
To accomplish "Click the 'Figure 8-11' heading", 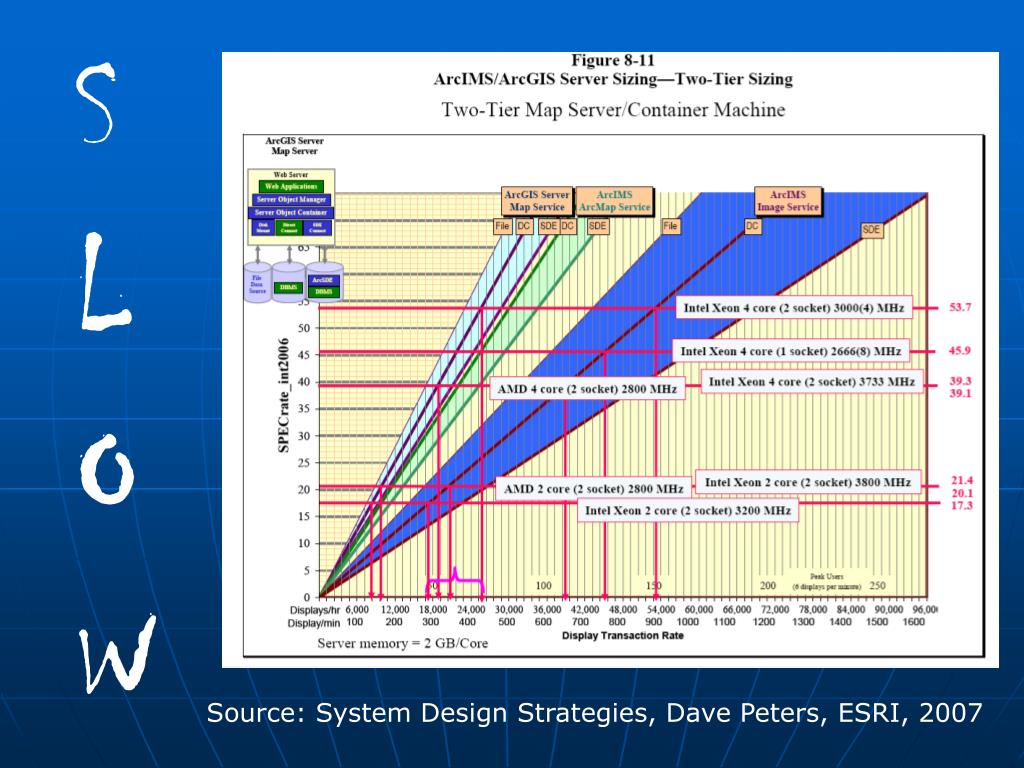I will pyautogui.click(x=613, y=61).
